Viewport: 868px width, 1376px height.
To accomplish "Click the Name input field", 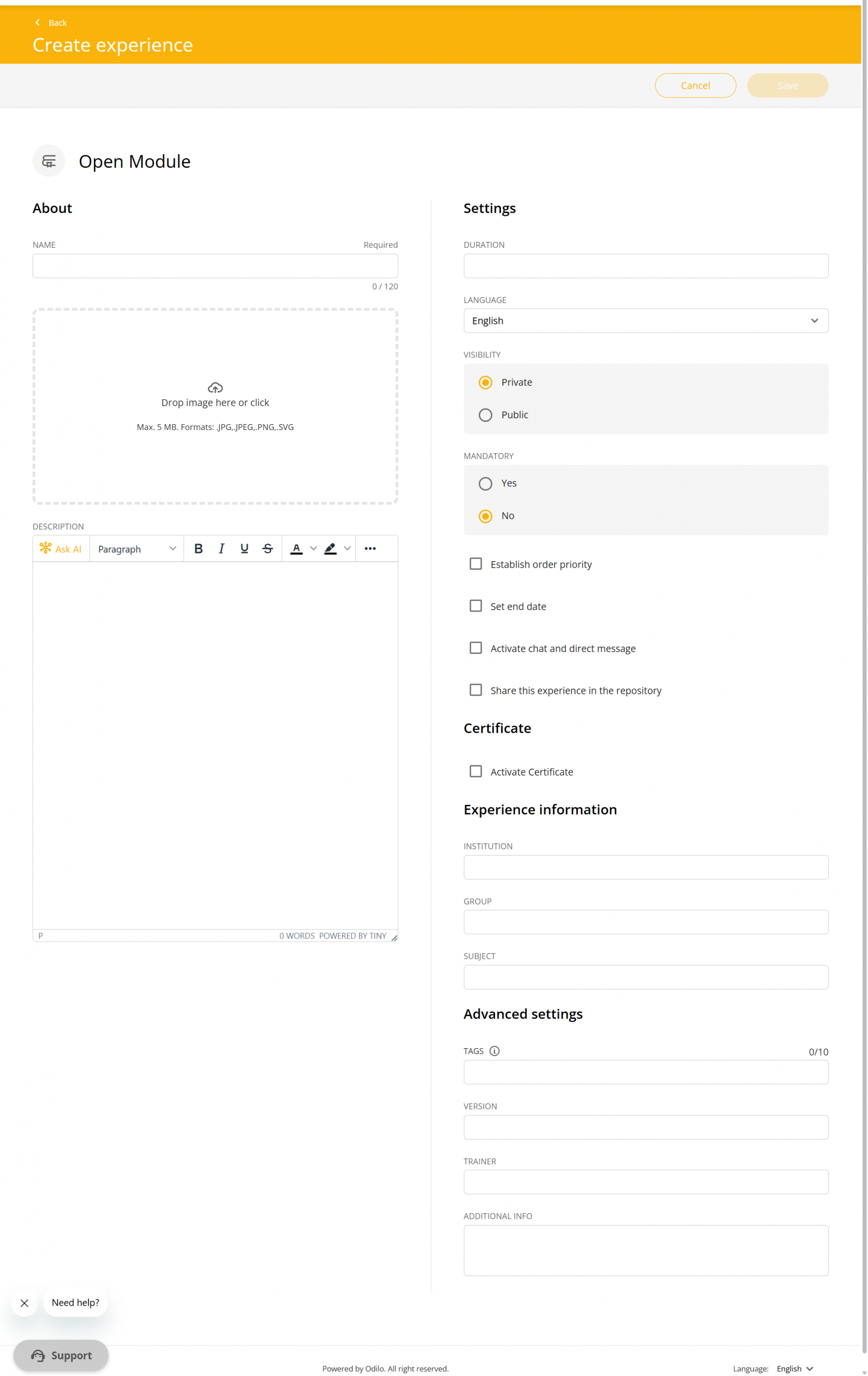I will coord(215,266).
